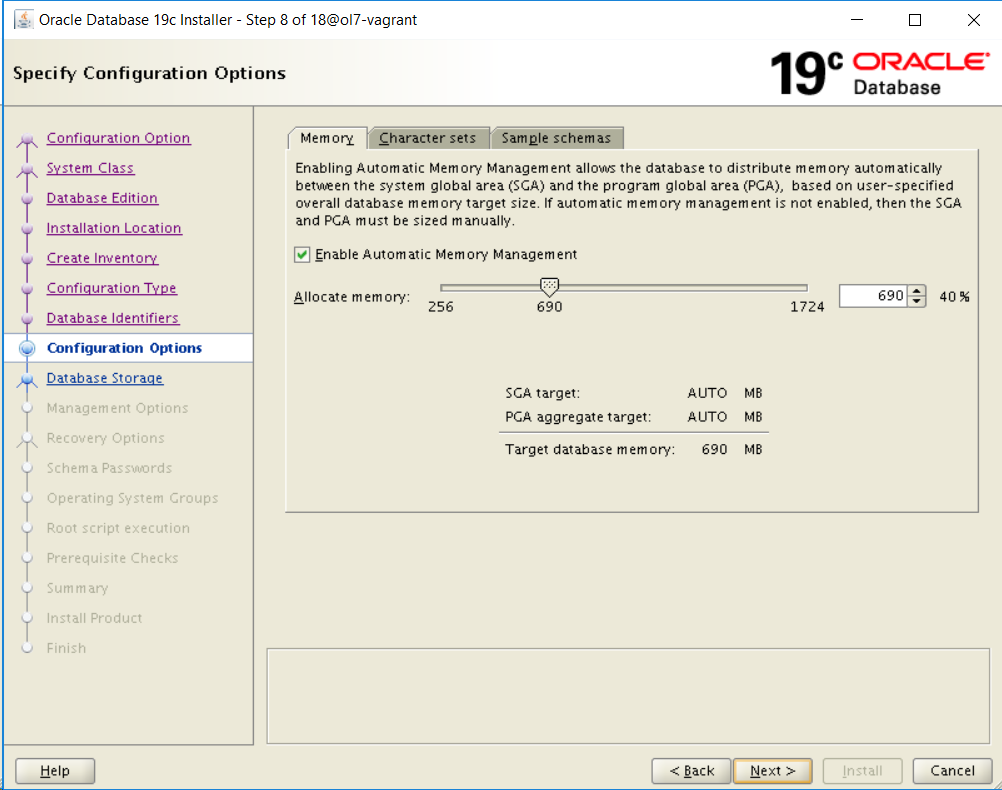1002x790 pixels.
Task: Click the Database Storage step bullet icon
Action: click(27, 379)
